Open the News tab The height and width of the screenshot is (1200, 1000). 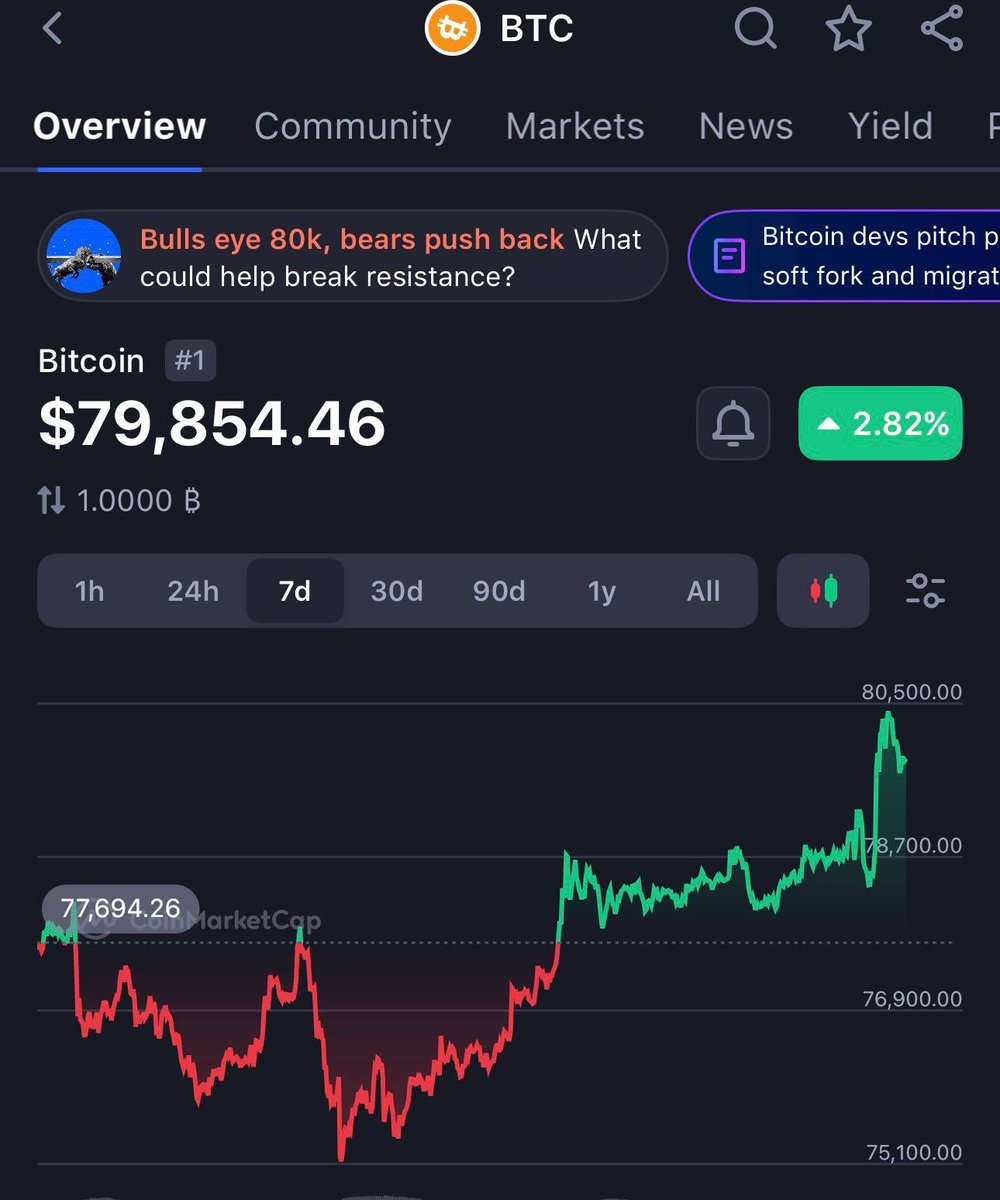pyautogui.click(x=746, y=126)
